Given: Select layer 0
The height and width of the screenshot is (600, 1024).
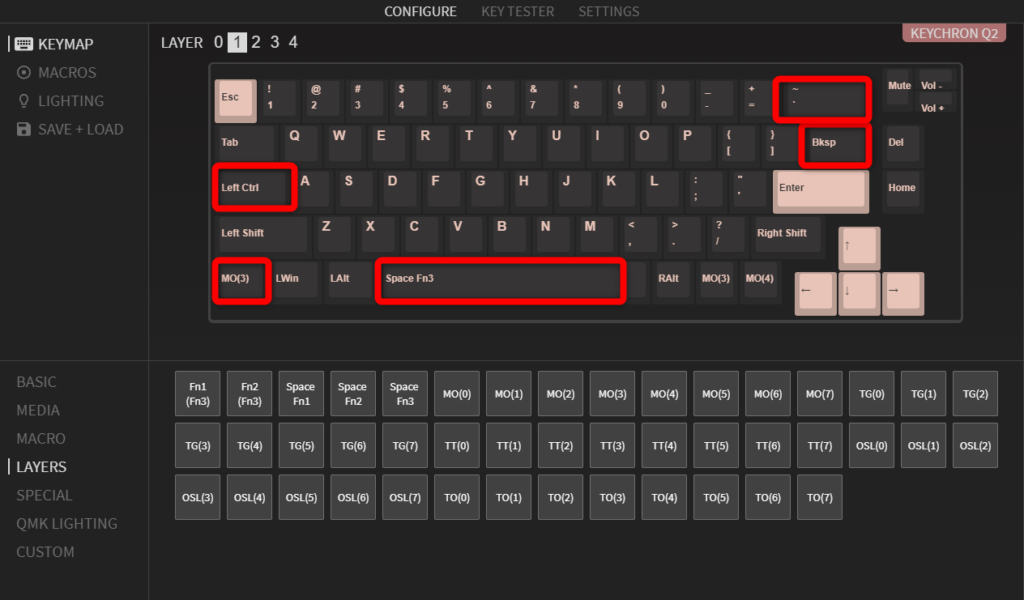Looking at the screenshot, I should coord(218,42).
